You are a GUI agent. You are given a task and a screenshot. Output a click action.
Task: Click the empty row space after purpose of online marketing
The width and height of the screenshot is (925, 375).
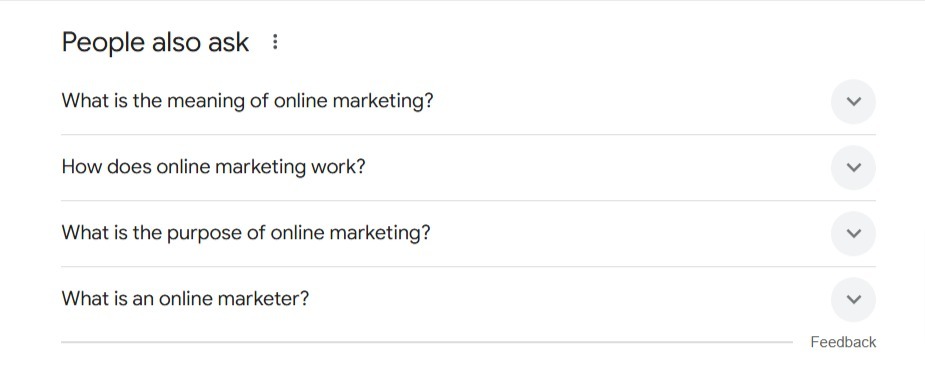coord(630,233)
